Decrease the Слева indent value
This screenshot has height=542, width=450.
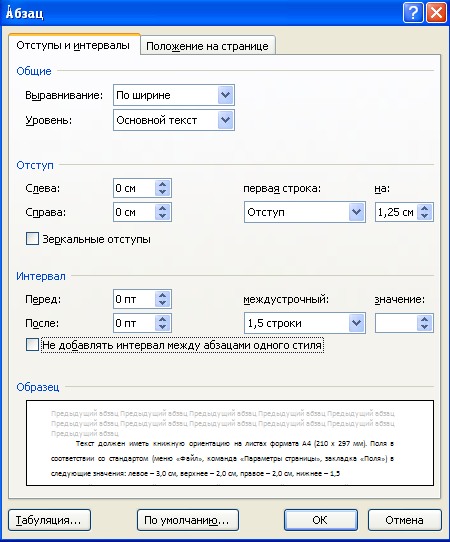pos(163,192)
